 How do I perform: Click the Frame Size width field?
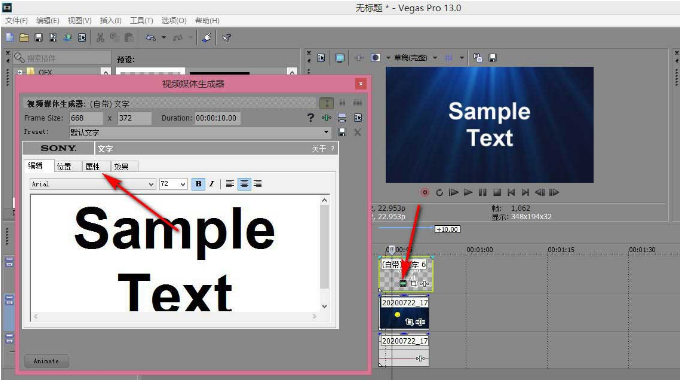86,118
